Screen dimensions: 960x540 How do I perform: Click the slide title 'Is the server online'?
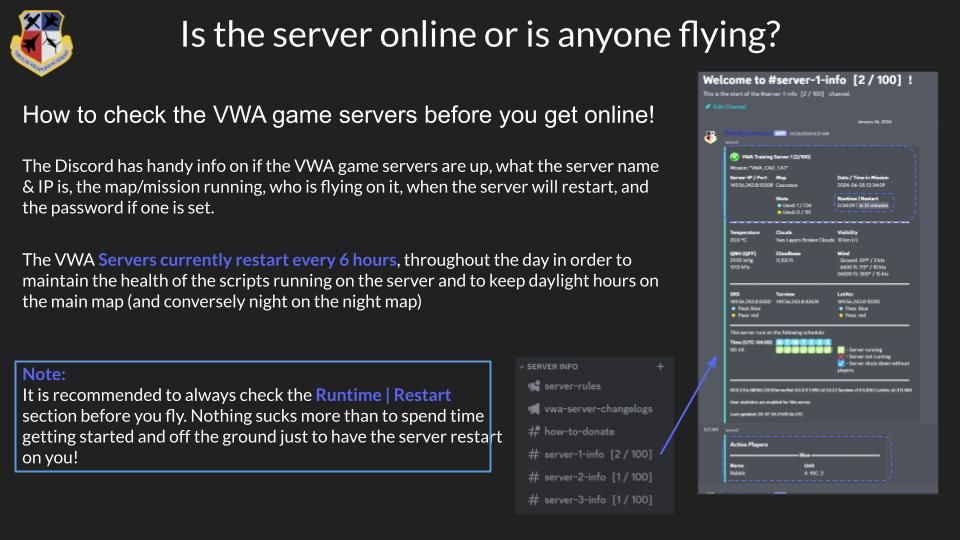tap(480, 34)
